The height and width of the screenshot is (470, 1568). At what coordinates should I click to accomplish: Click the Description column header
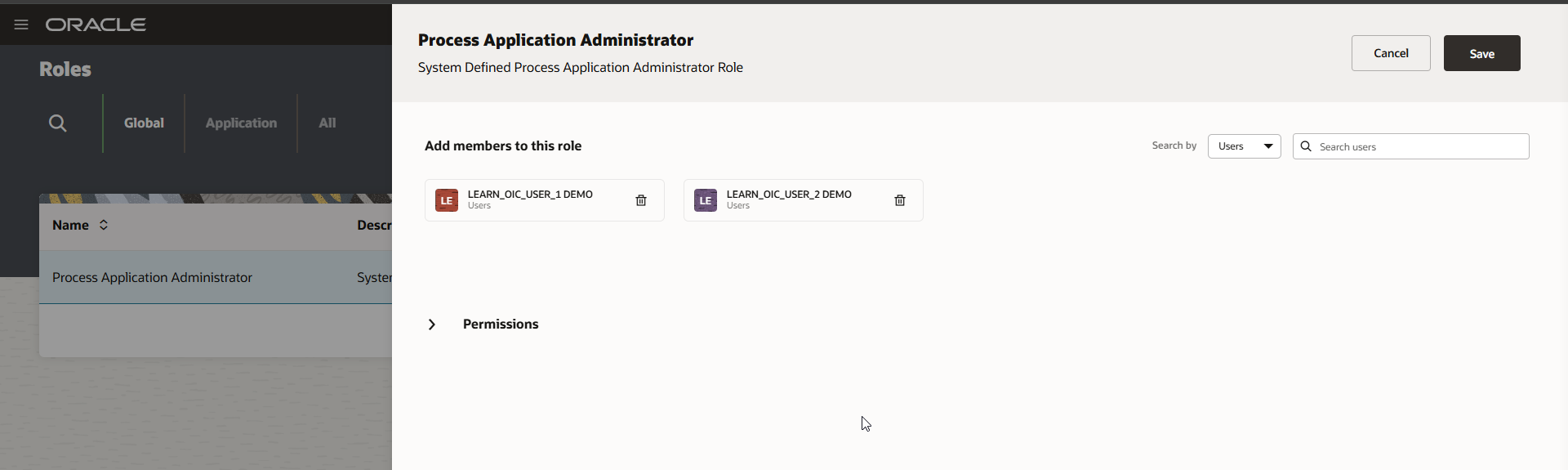click(374, 226)
